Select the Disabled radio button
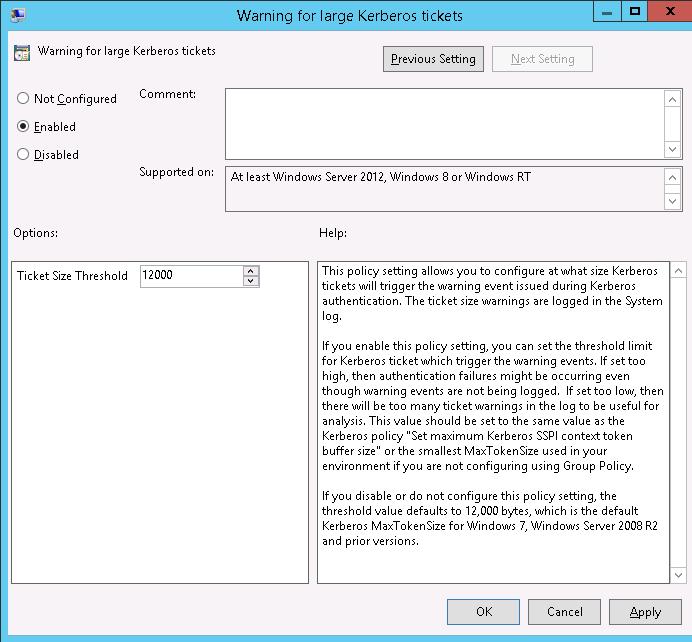Image resolution: width=692 pixels, height=642 pixels. coord(23,155)
